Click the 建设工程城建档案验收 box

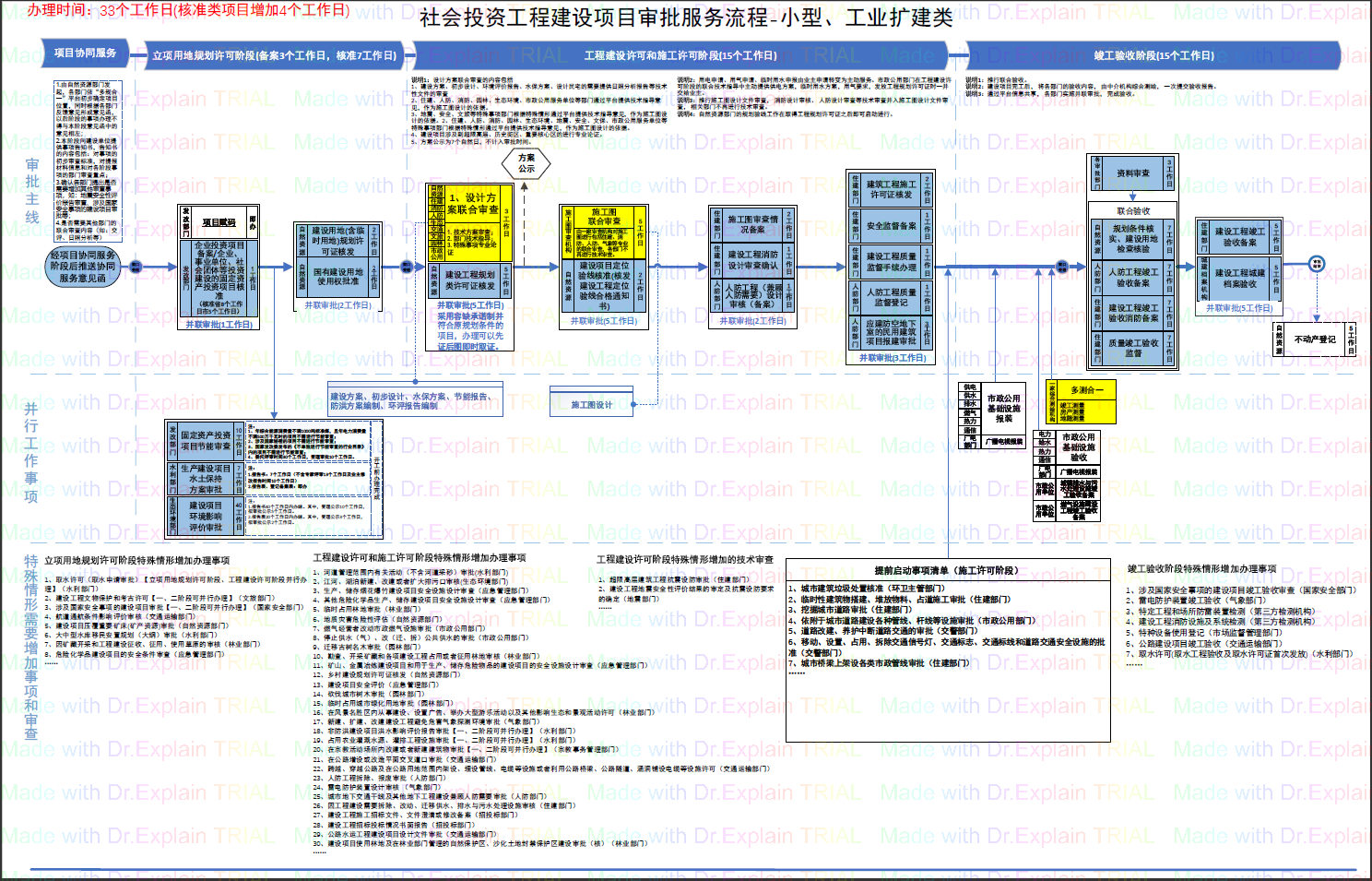click(x=1240, y=279)
